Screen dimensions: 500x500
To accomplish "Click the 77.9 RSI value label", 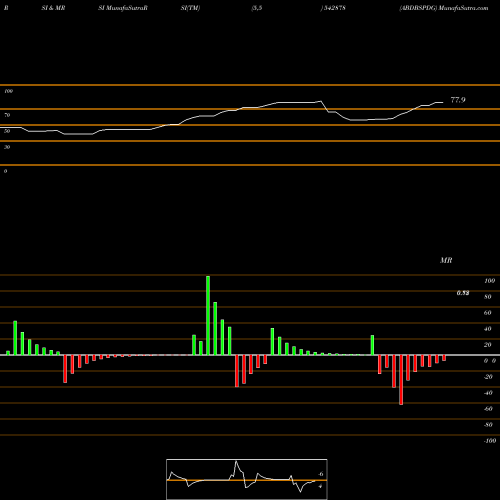I will click(x=458, y=100).
